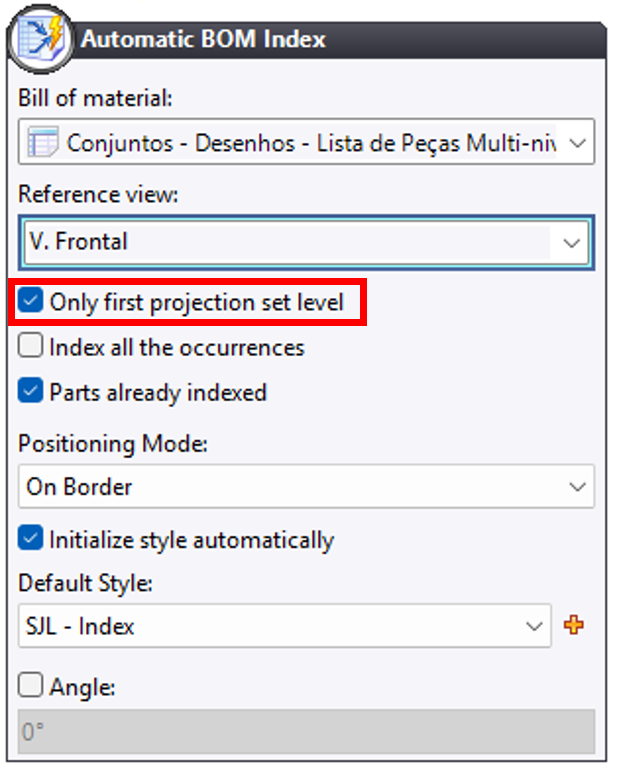Click the Only first projection set level label
Screen dimensions: 617x768
[197, 302]
